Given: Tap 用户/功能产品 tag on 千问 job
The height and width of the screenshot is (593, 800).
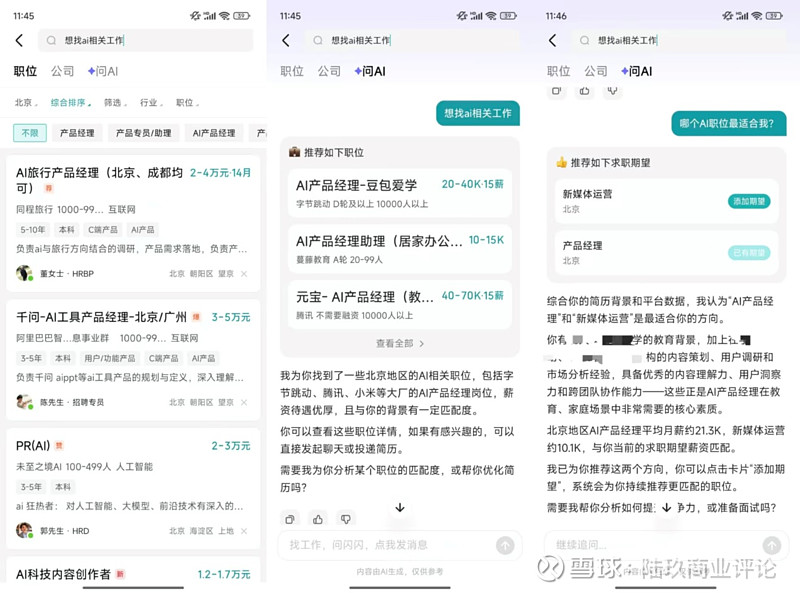Looking at the screenshot, I should tap(110, 358).
